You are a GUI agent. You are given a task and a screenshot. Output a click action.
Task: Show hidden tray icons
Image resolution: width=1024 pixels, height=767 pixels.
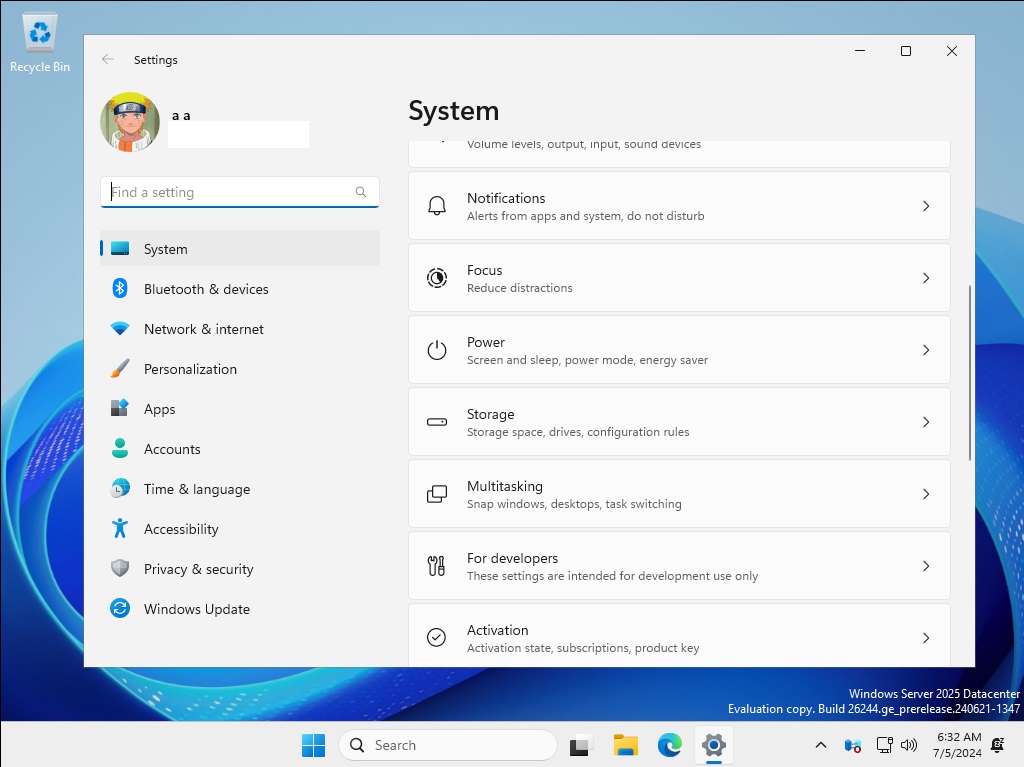[821, 745]
